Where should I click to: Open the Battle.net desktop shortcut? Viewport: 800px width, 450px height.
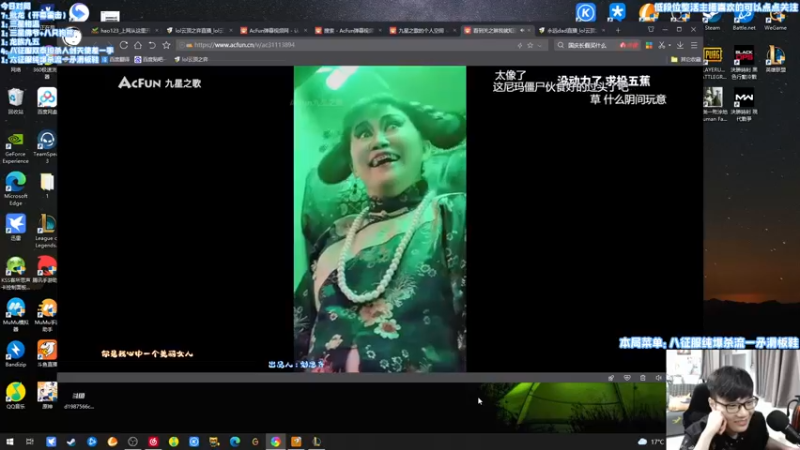pos(744,19)
